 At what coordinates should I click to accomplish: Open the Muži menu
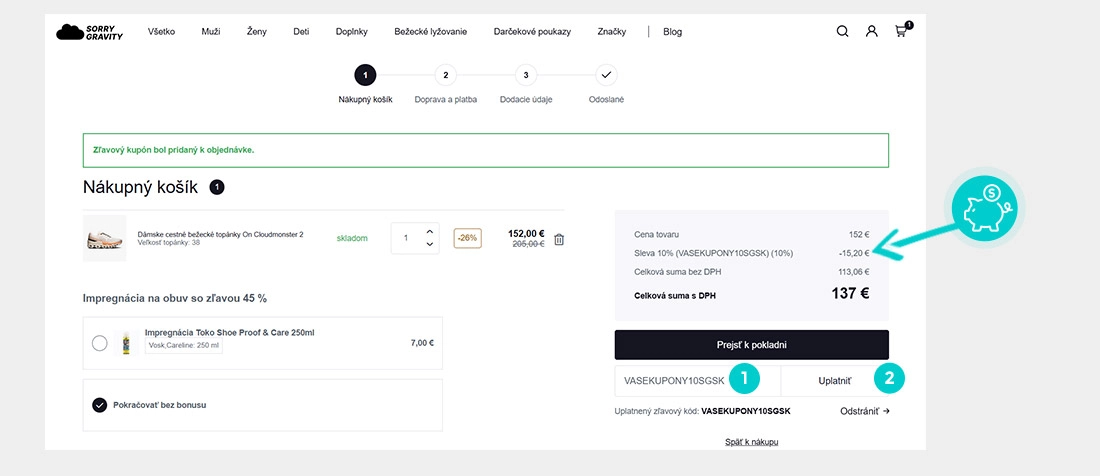210,32
